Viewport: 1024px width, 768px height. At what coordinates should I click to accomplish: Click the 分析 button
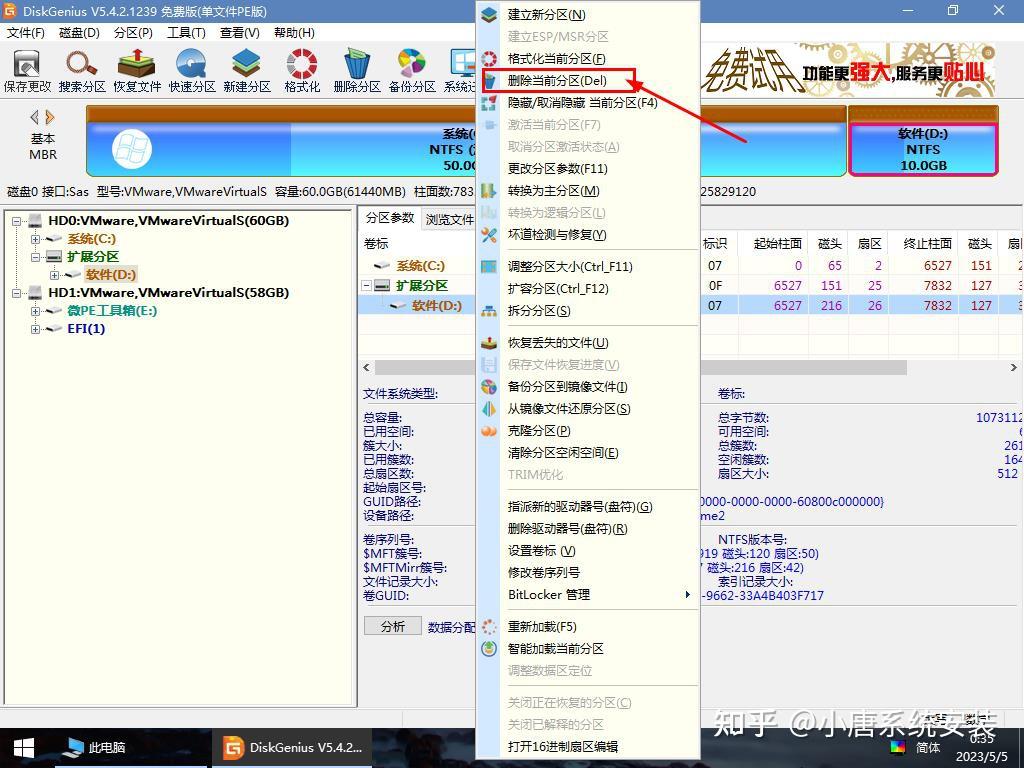(393, 626)
